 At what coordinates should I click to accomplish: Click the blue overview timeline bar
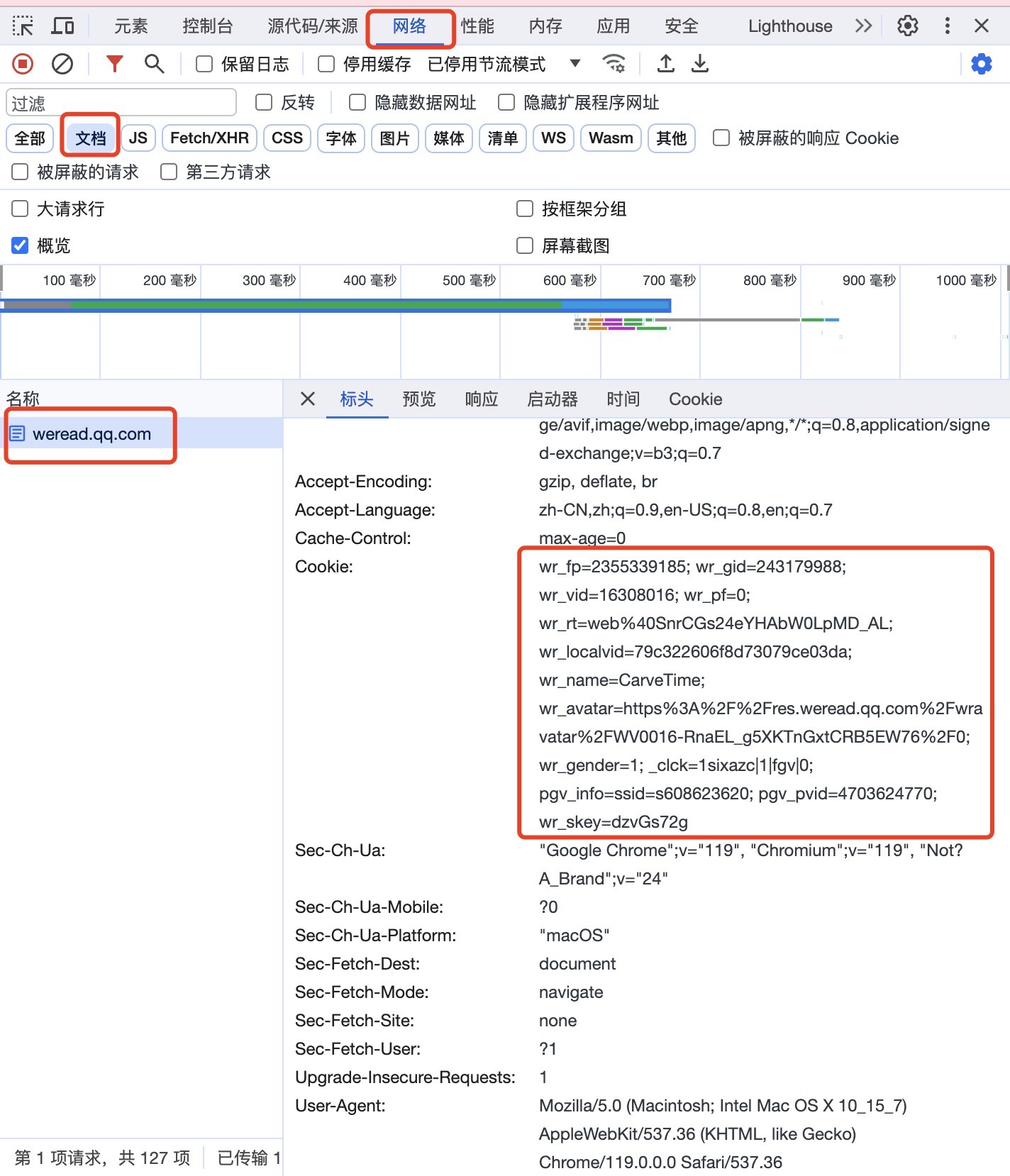tap(335, 305)
